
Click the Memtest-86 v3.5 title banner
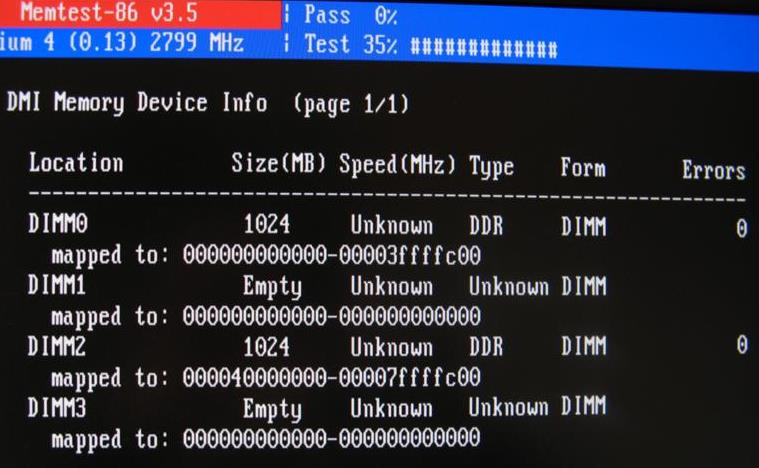[139, 14]
